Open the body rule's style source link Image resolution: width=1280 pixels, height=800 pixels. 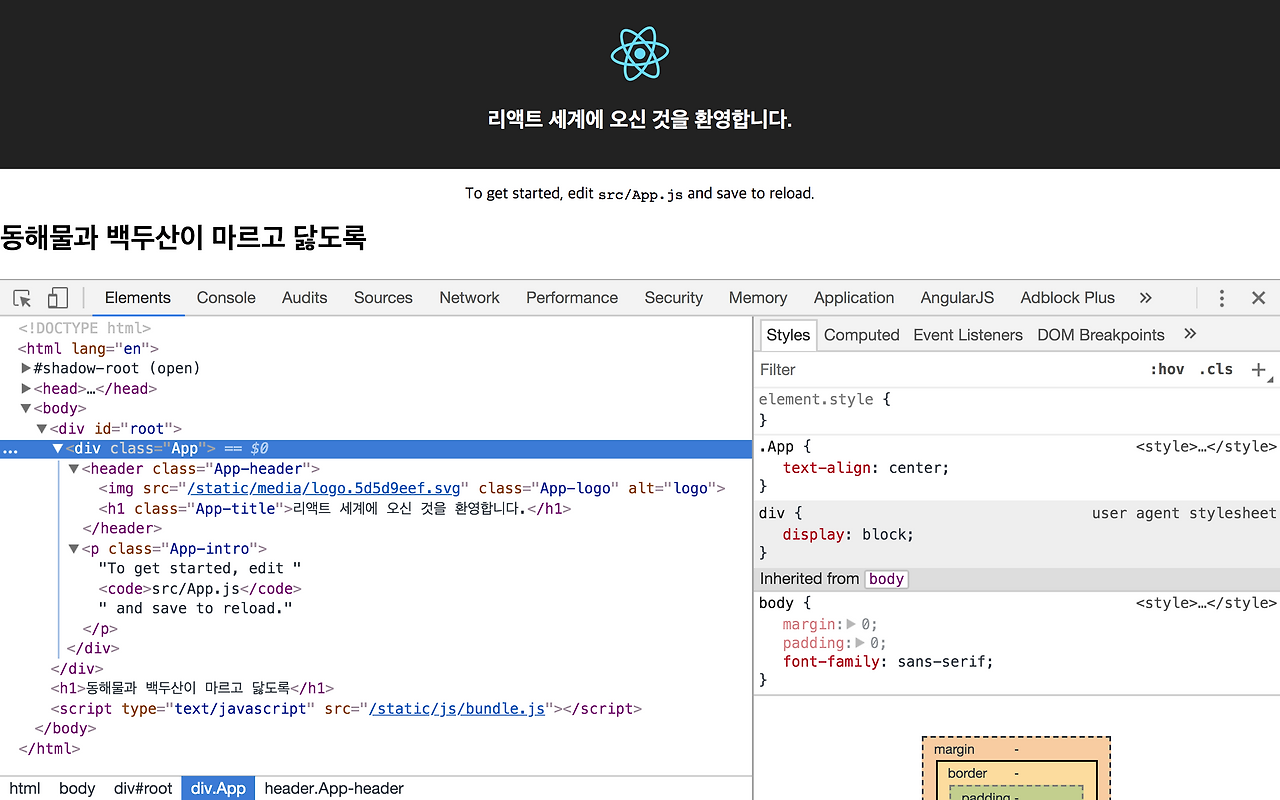tap(1206, 603)
